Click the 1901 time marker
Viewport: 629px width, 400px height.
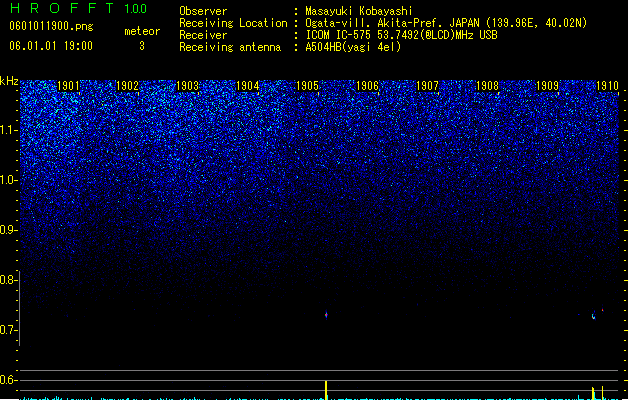68,86
